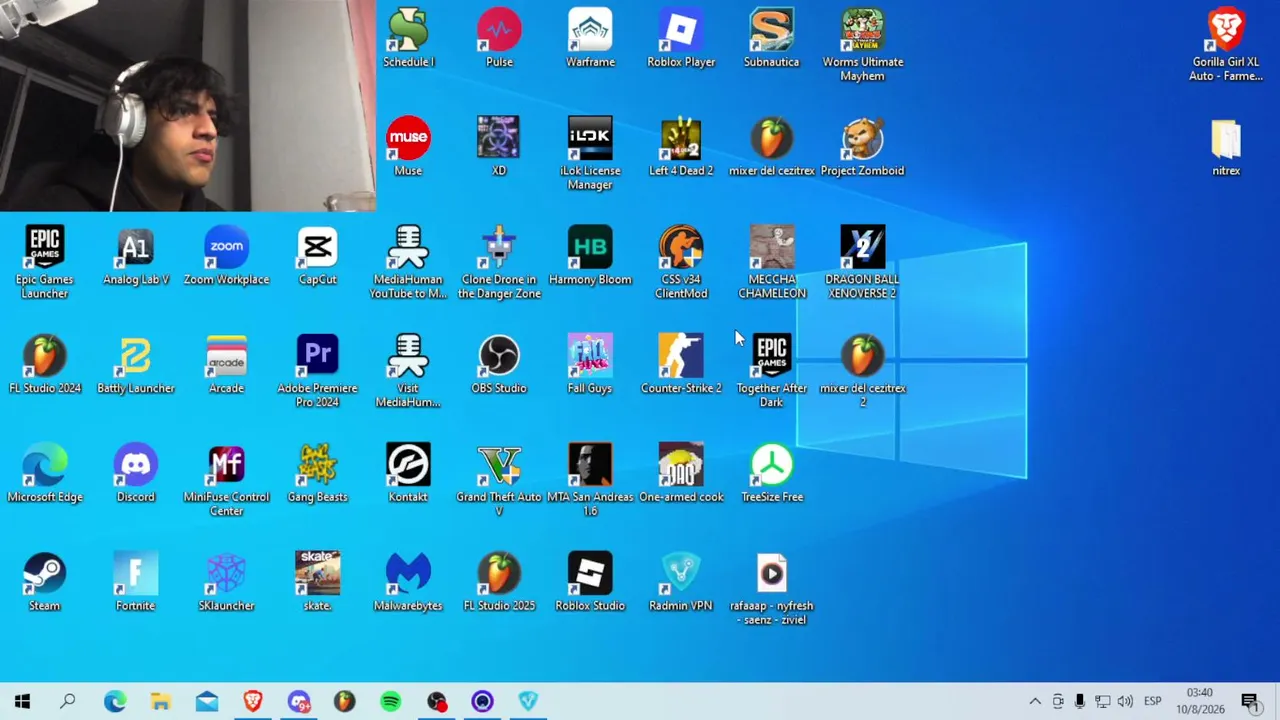Image resolution: width=1280 pixels, height=720 pixels.
Task: Select the Counter-Strike 2 shortcut
Action: point(681,365)
